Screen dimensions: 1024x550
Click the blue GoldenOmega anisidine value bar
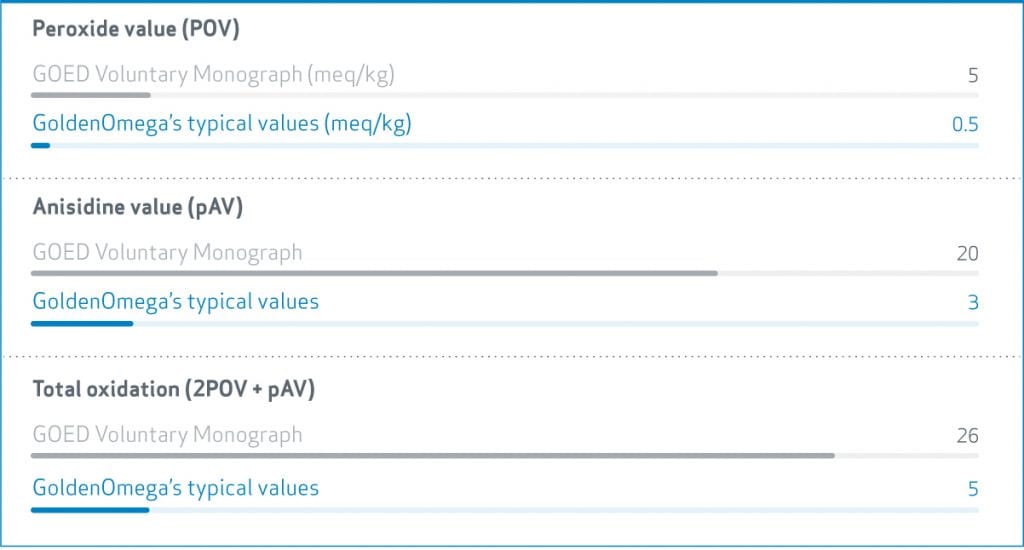coord(82,323)
